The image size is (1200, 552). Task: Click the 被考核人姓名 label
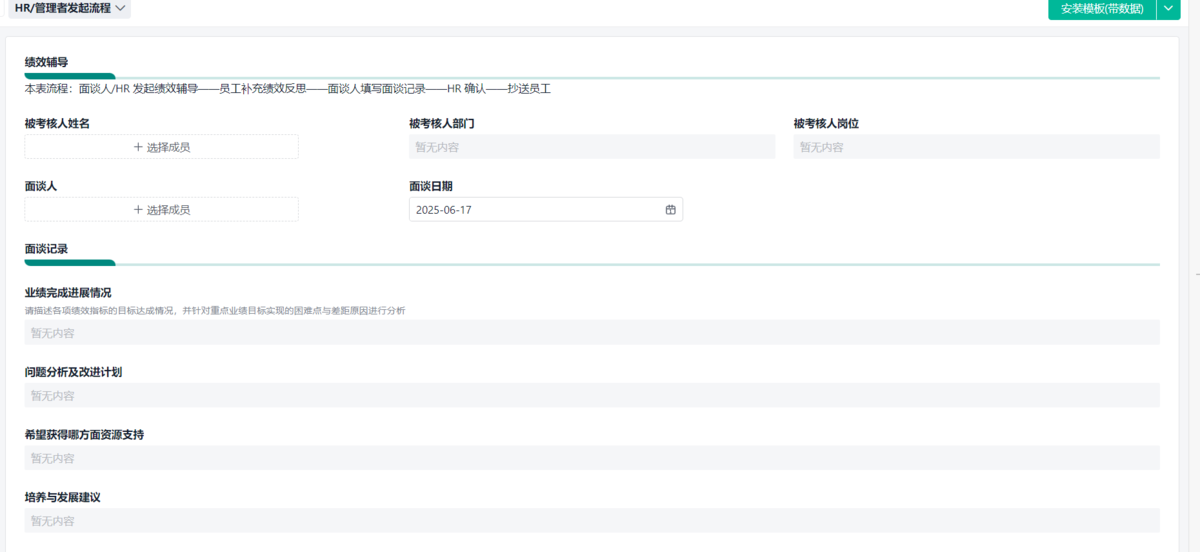(x=57, y=124)
